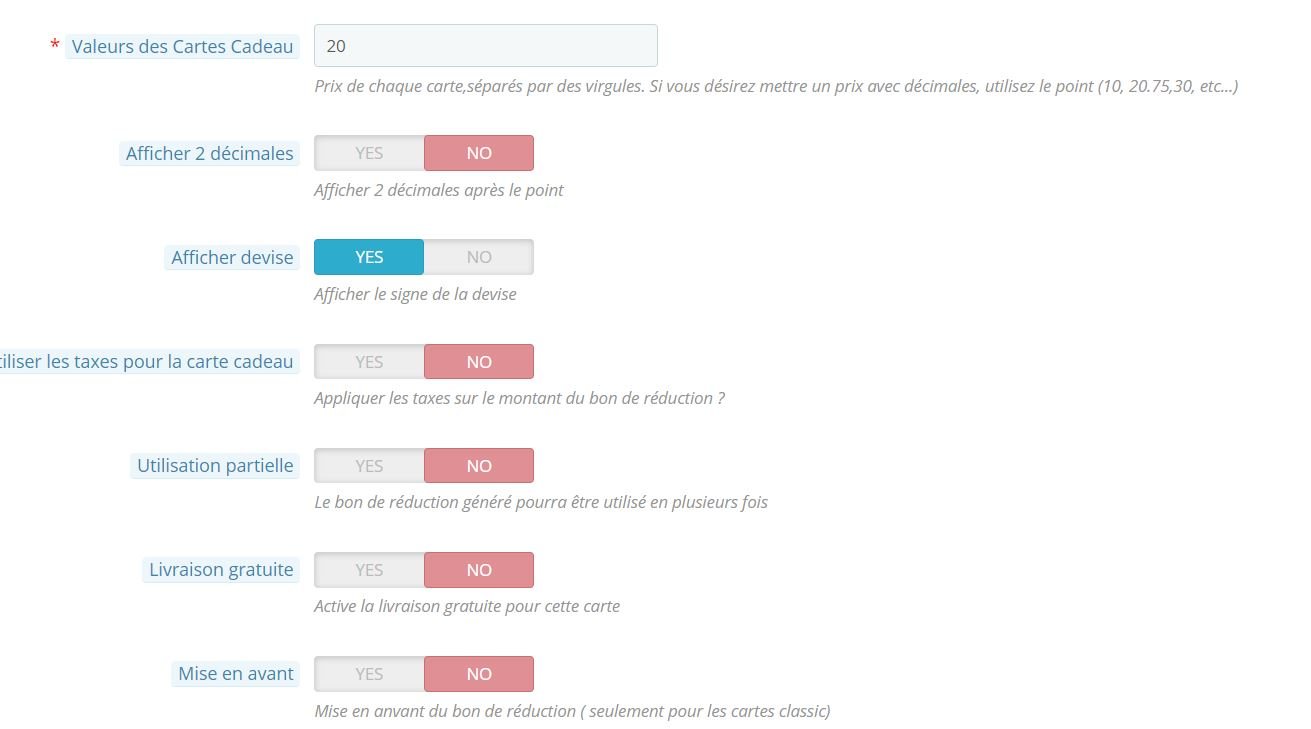Select NO for Mise en avant
The height and width of the screenshot is (729, 1311).
coord(479,673)
